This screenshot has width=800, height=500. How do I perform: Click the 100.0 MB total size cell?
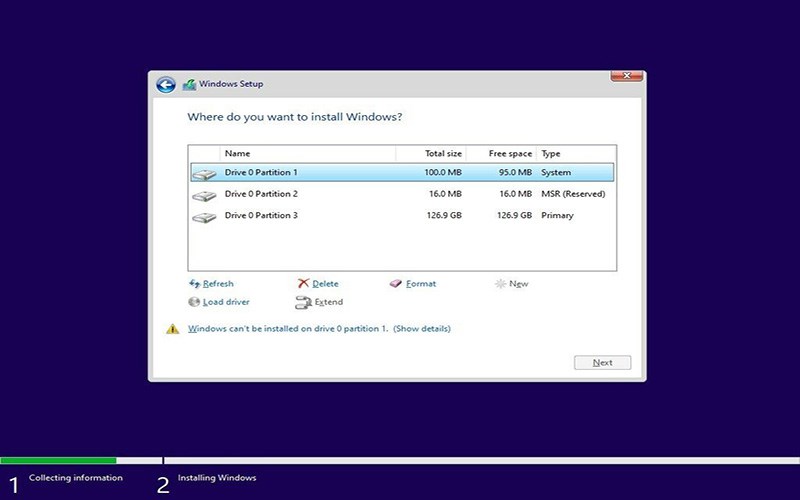(443, 172)
